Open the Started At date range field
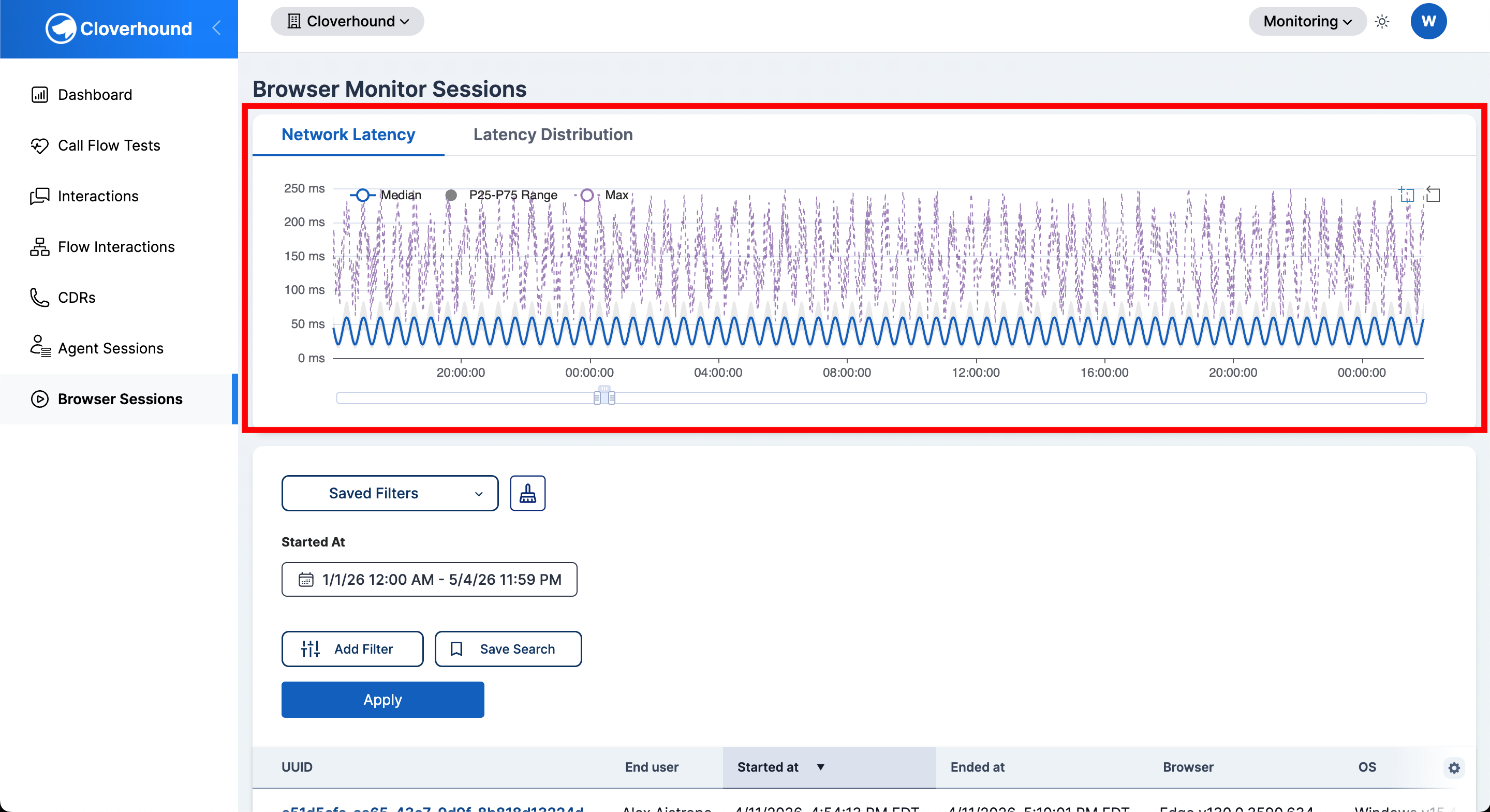 429,580
